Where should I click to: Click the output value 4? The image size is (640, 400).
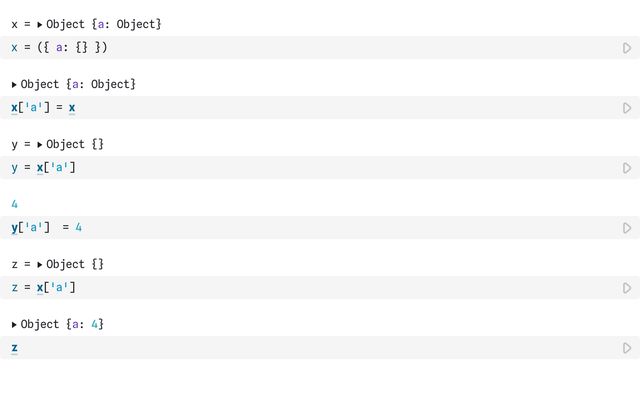[14, 204]
